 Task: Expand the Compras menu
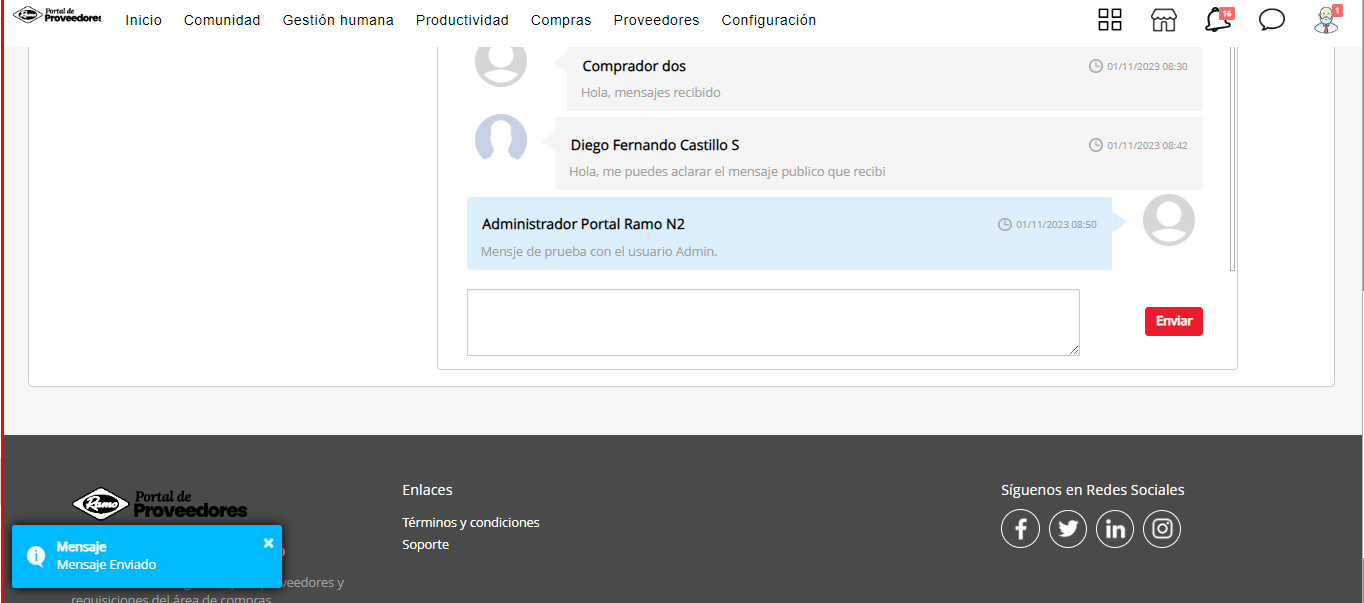561,20
